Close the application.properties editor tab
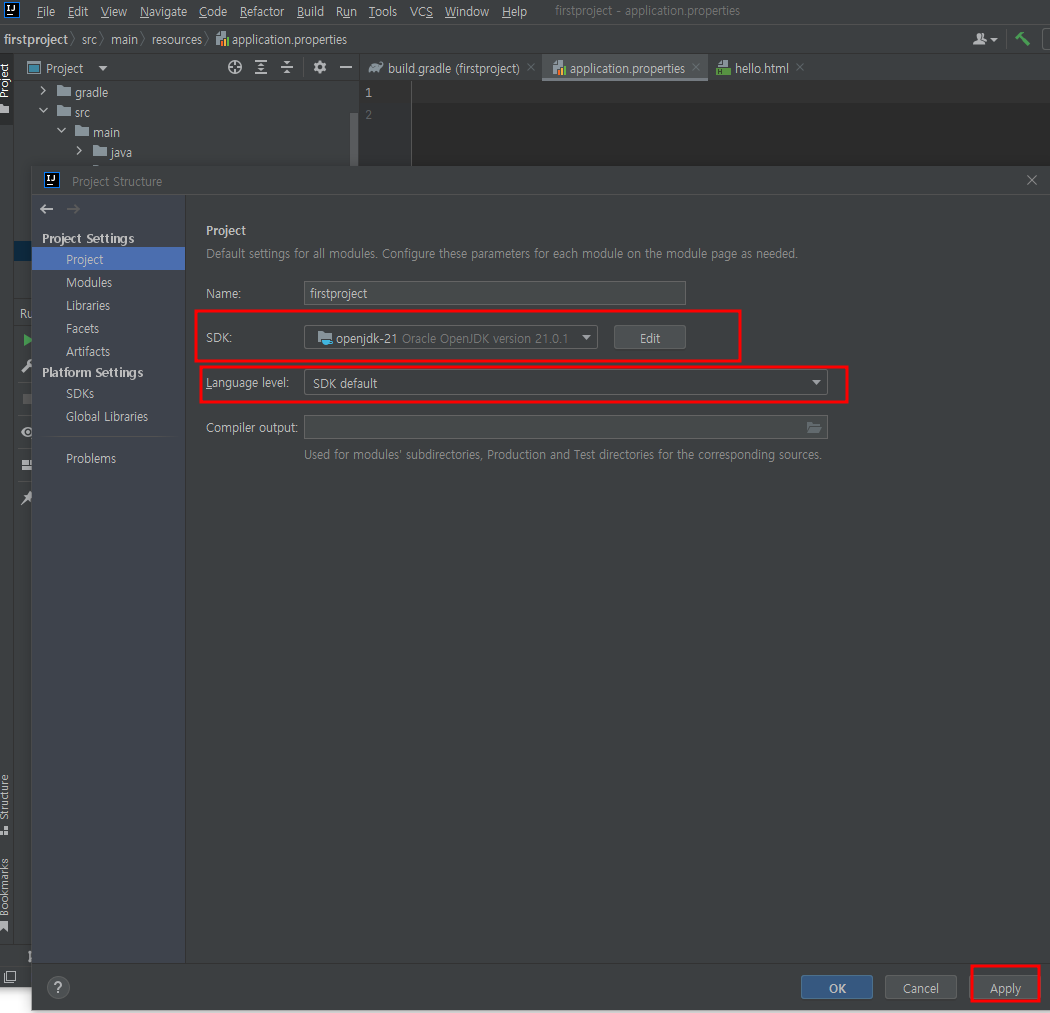 [696, 67]
